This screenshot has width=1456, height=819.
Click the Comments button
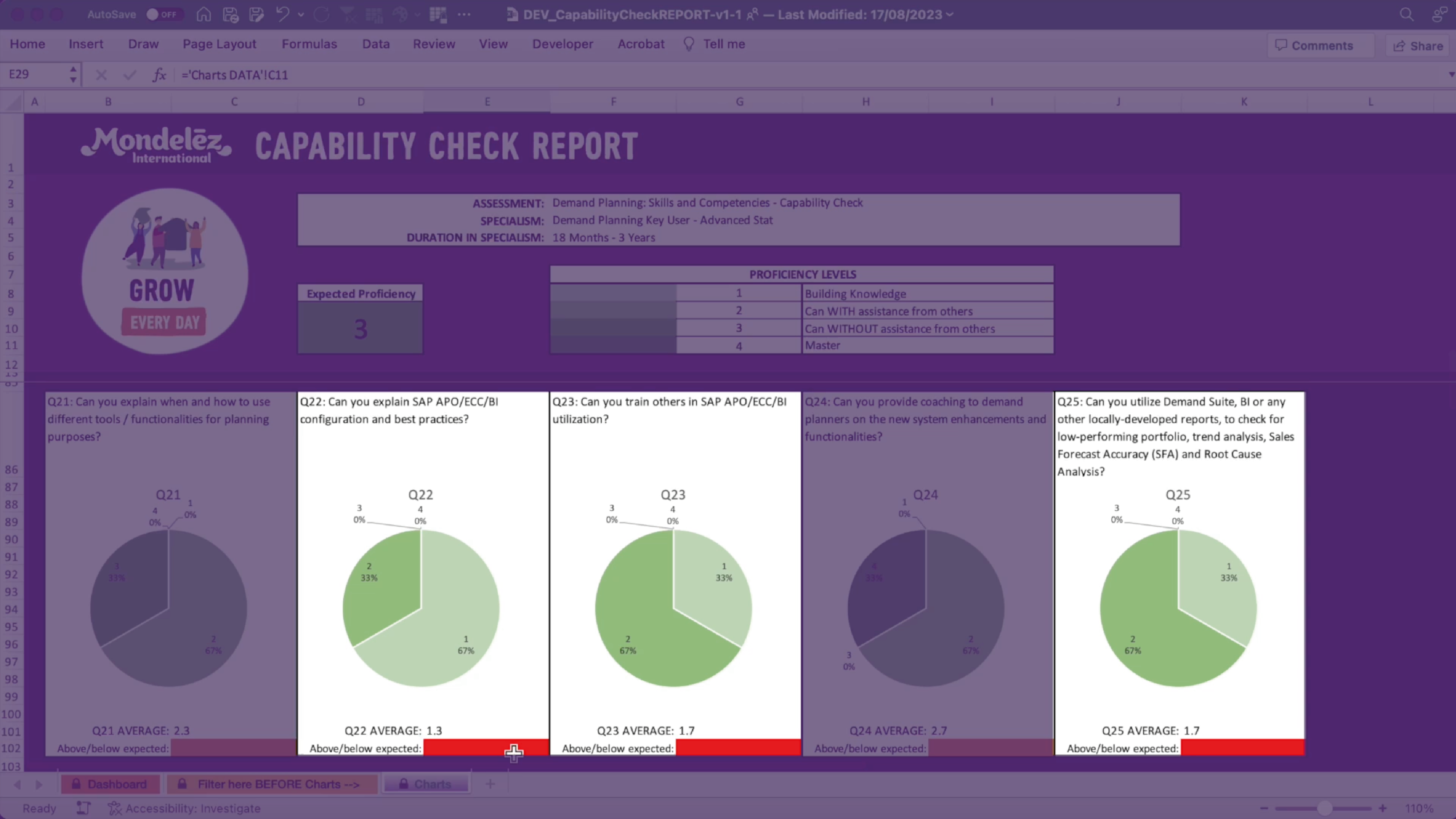tap(1315, 46)
